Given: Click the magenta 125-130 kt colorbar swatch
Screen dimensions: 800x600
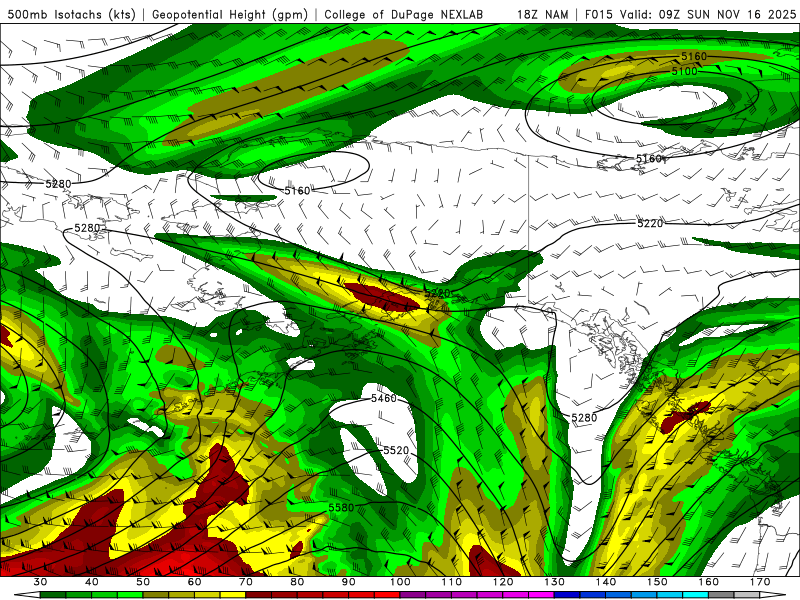Looking at the screenshot, I should click(541, 595).
